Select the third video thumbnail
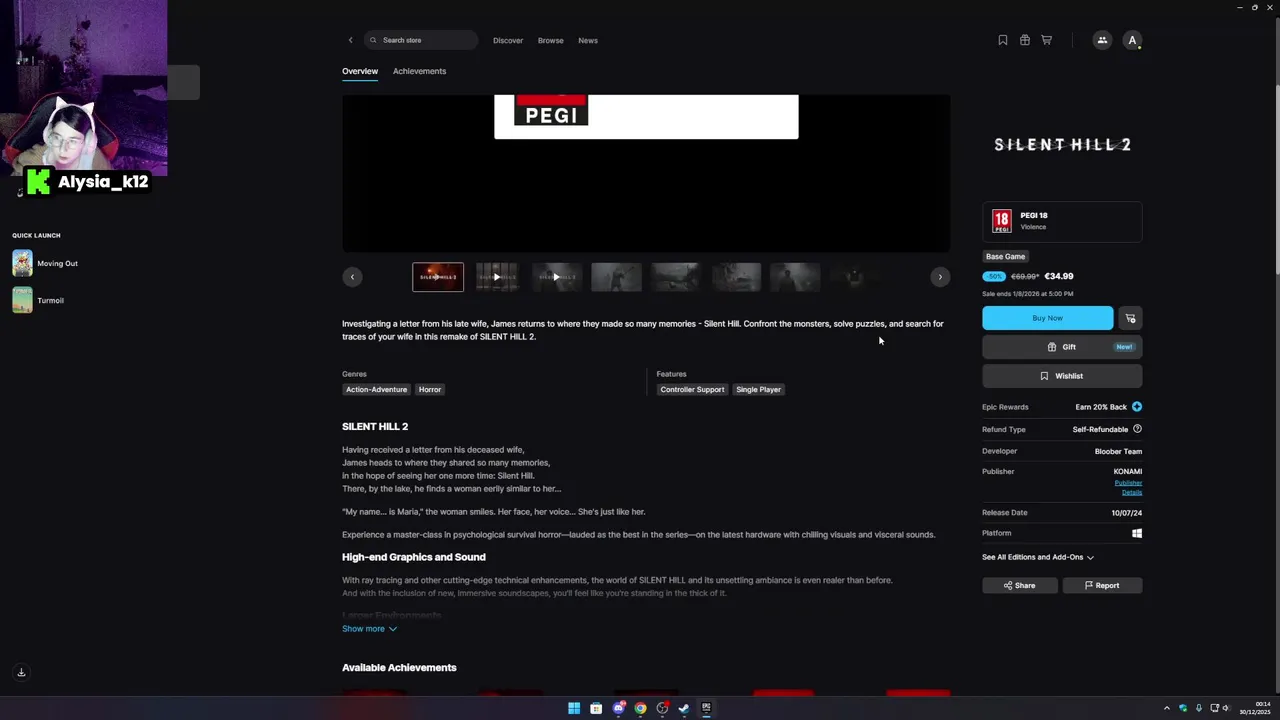 [556, 277]
